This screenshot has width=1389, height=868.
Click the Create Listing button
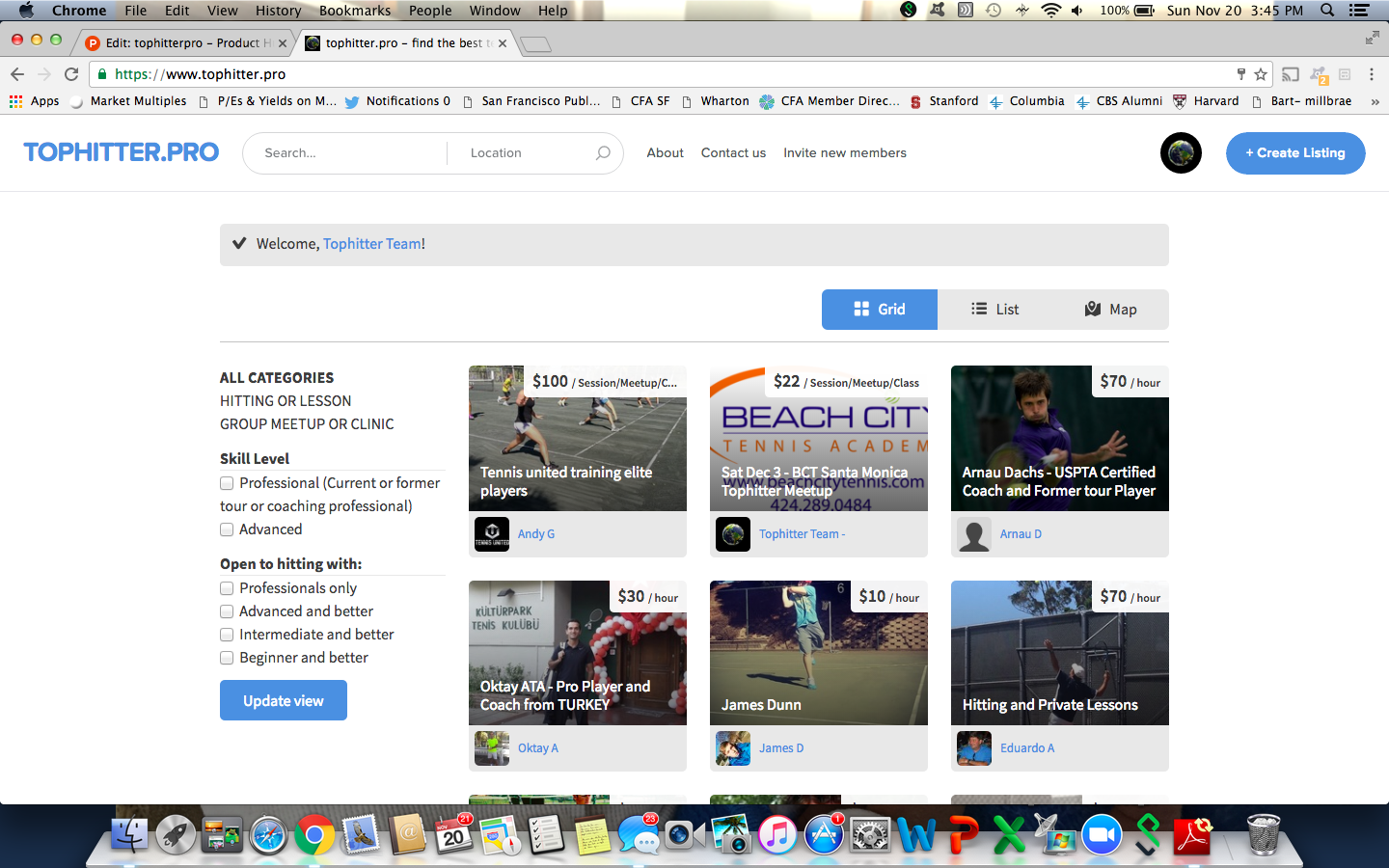(x=1295, y=153)
